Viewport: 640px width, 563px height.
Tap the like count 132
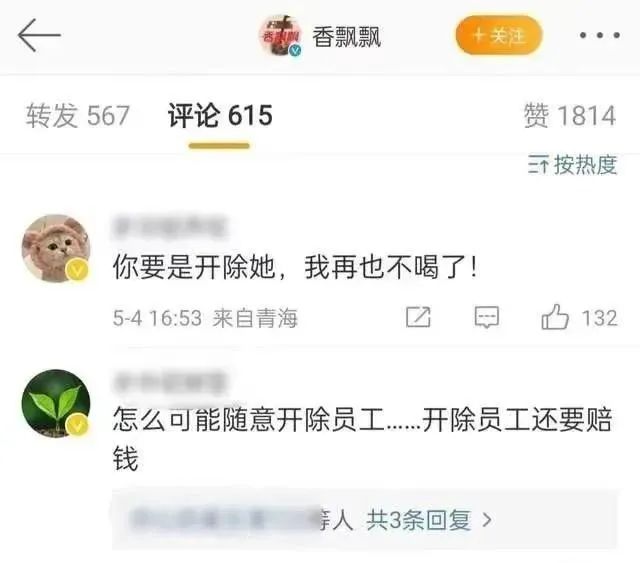tap(599, 318)
